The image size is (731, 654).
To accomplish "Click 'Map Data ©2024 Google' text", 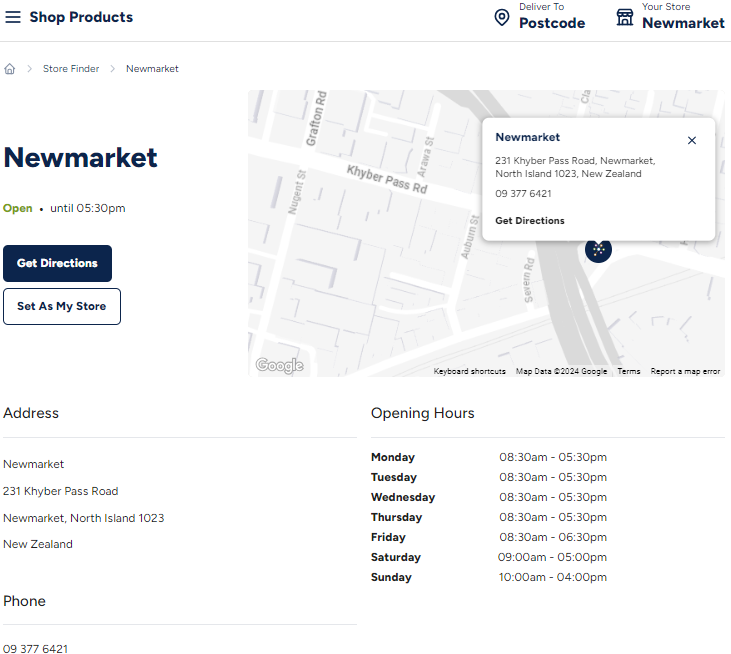I will (561, 372).
